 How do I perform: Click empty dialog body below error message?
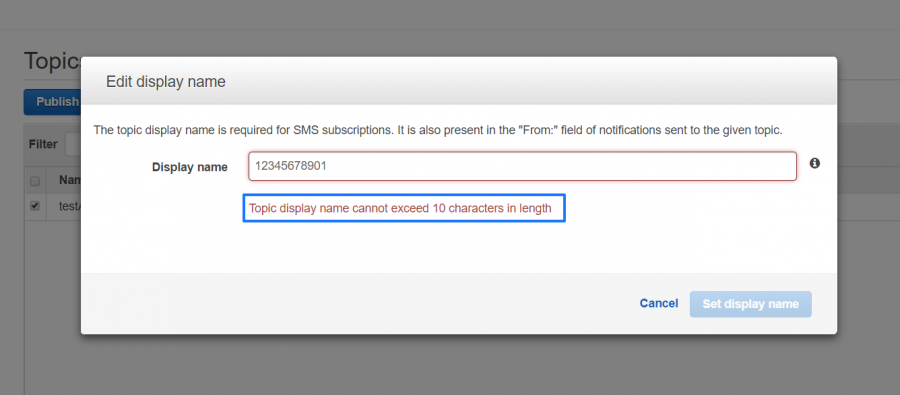pos(459,247)
